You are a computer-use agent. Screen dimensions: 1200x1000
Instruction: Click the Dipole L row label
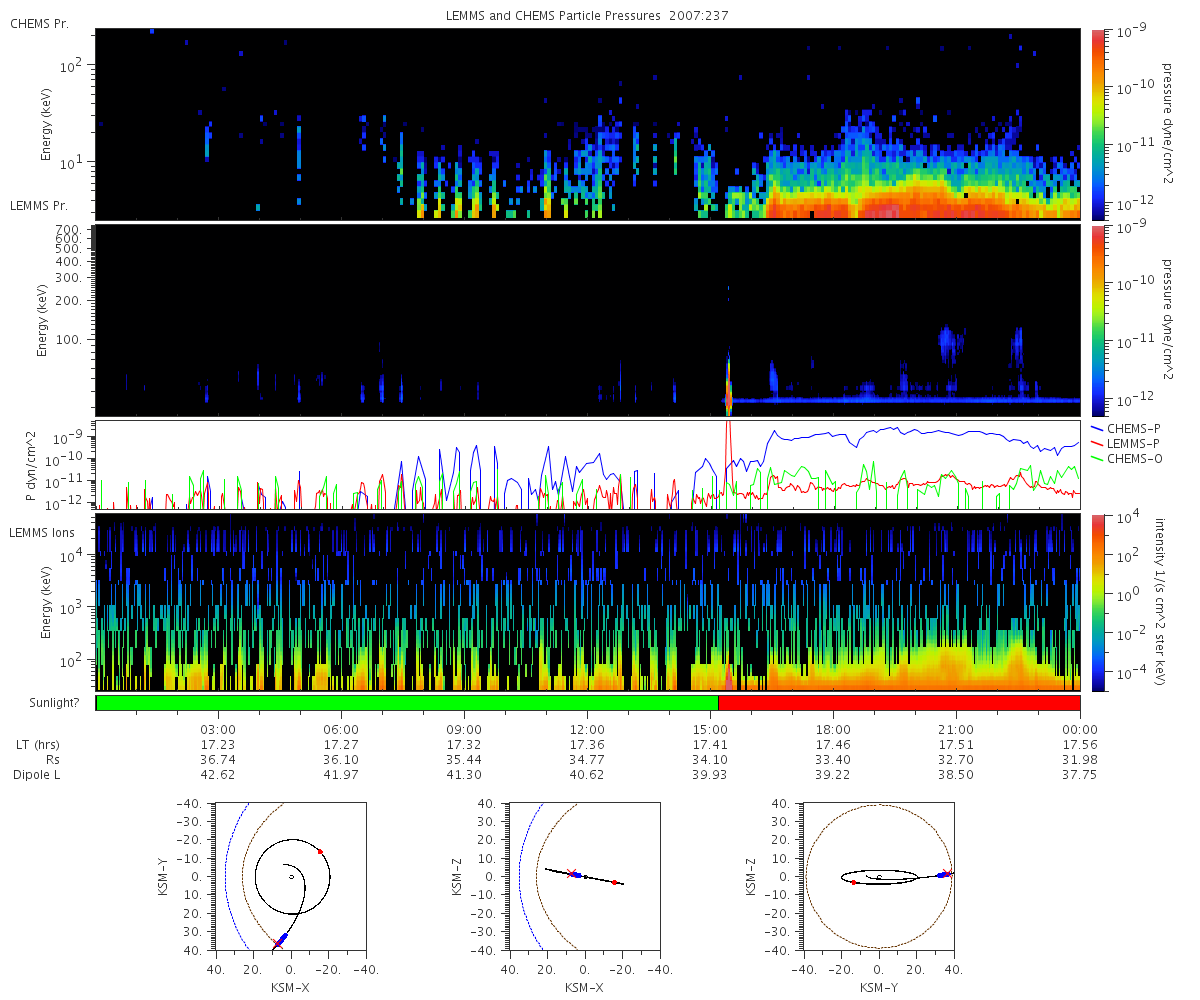[39, 775]
